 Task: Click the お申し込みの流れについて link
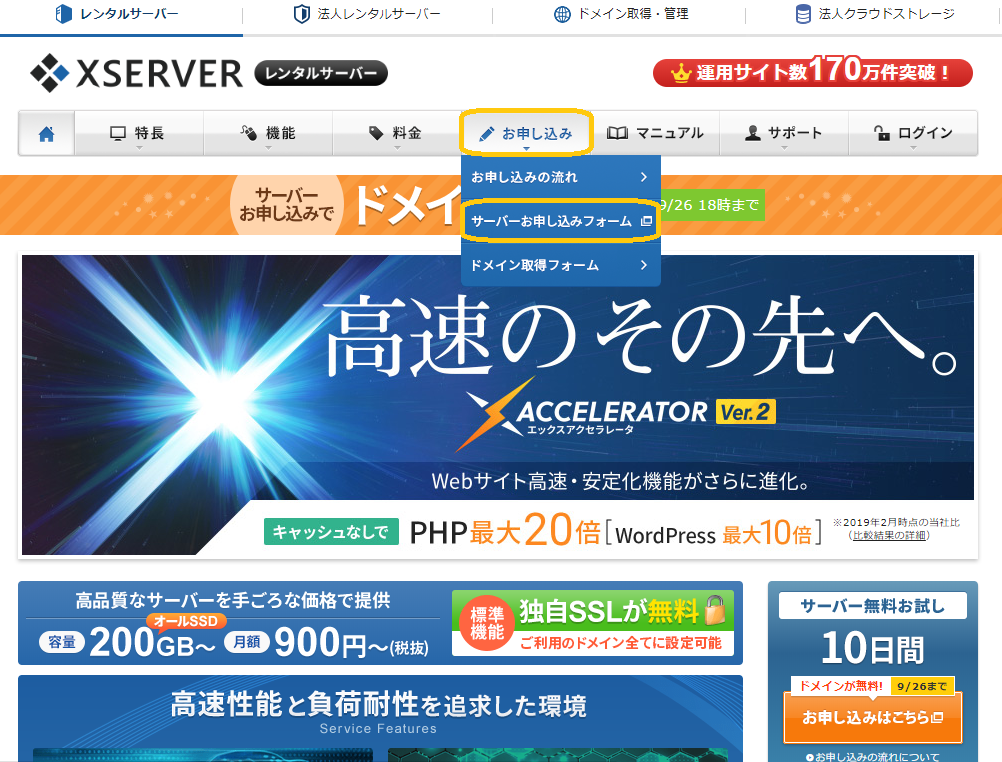pos(872,756)
